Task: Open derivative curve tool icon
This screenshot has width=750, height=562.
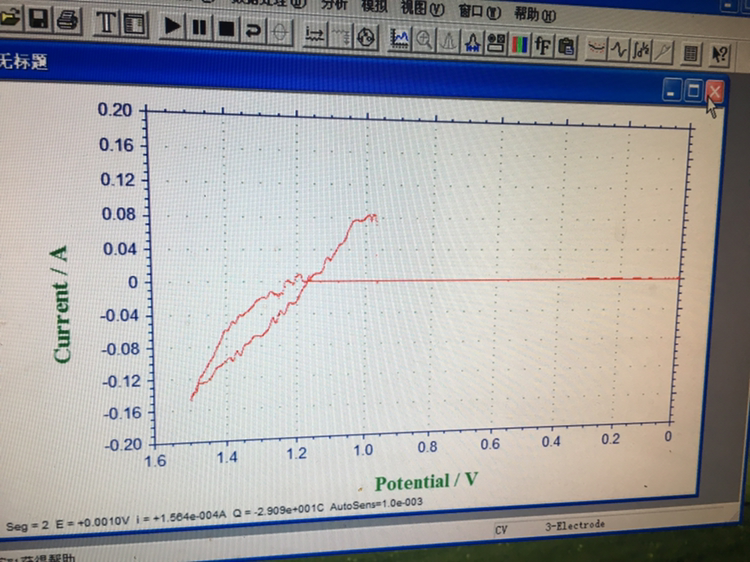Action: click(x=619, y=50)
